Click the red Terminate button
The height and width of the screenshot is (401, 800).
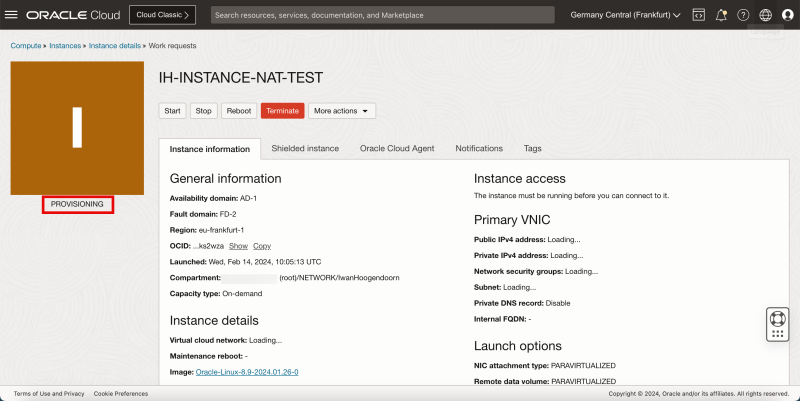282,111
